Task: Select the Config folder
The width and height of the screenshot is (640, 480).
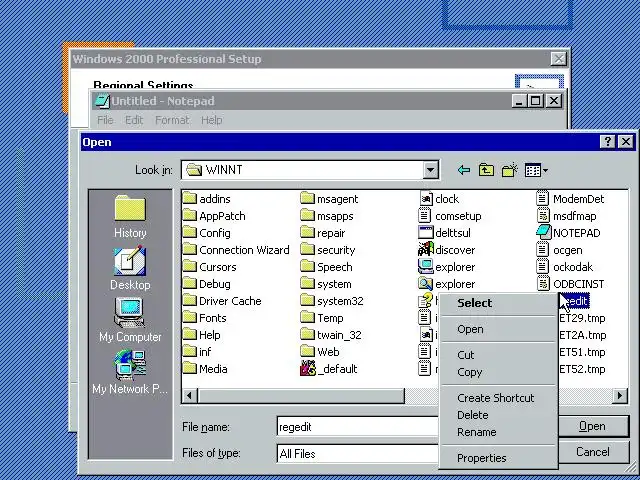Action: click(x=207, y=233)
